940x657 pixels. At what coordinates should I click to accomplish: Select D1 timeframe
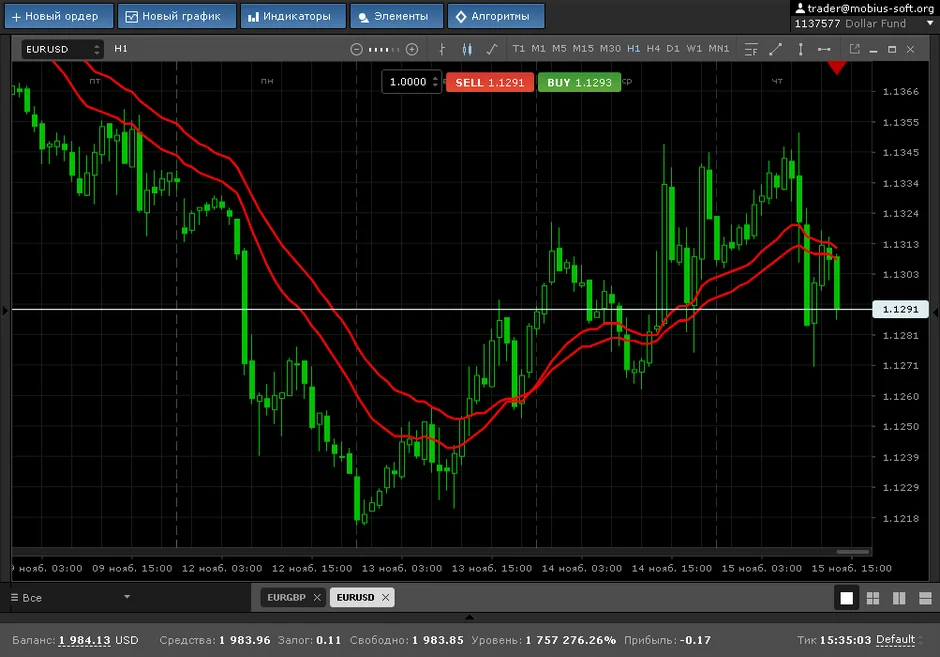tap(673, 49)
